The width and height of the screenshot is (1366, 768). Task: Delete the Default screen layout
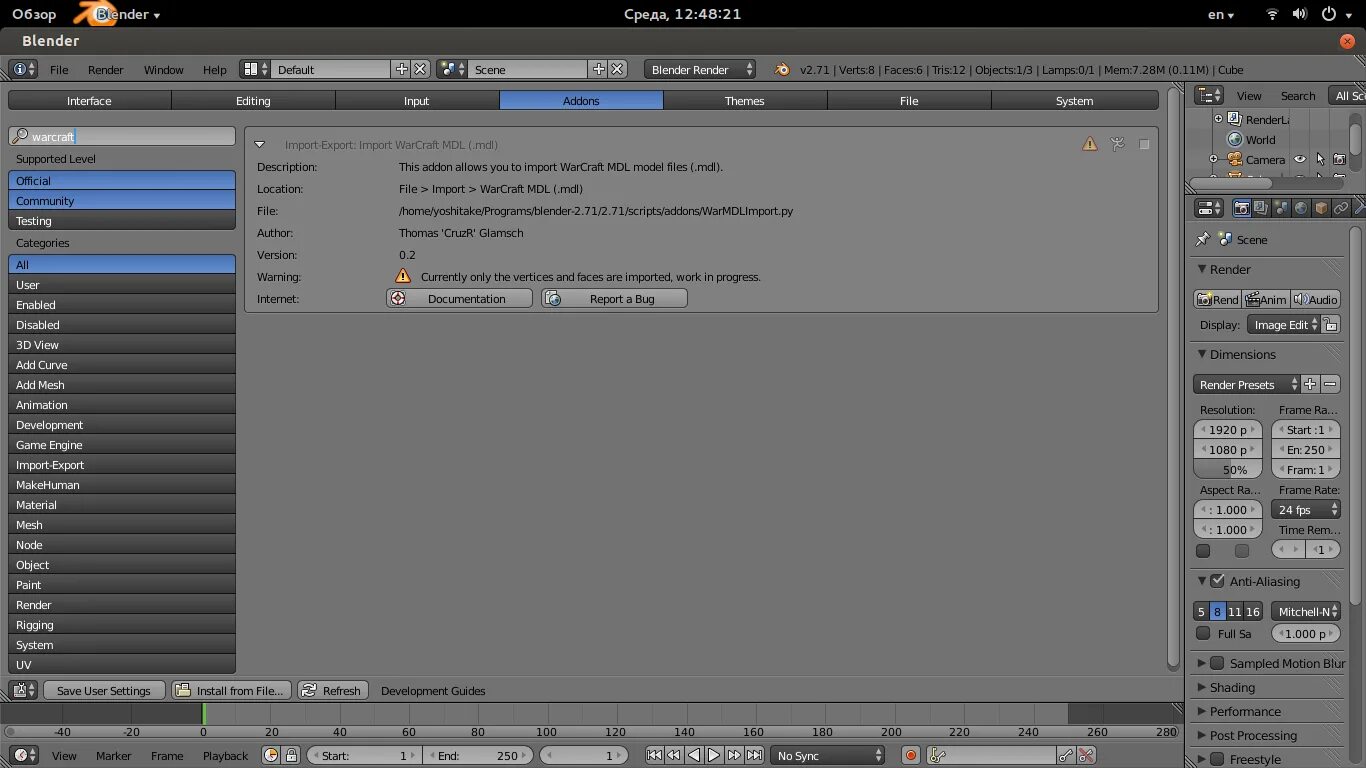click(x=421, y=69)
